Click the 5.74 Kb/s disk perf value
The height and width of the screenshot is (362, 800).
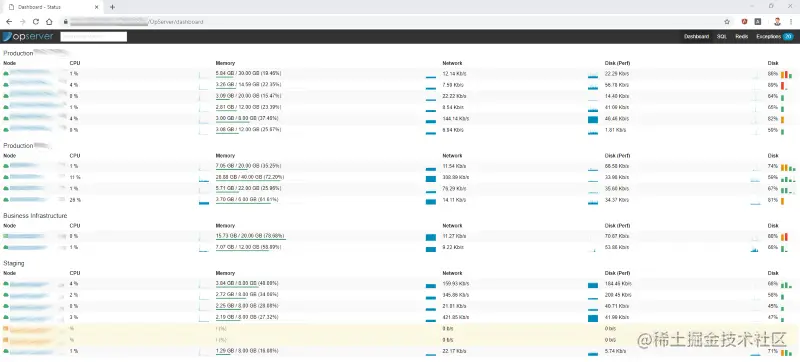coord(615,351)
